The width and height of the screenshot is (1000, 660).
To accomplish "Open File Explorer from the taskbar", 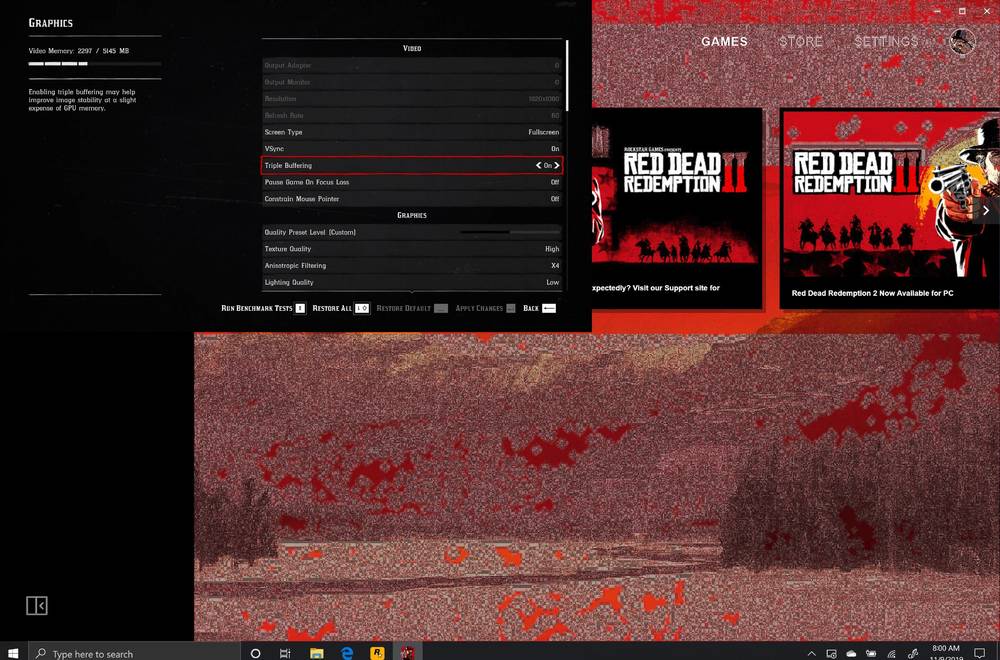I will pos(316,653).
